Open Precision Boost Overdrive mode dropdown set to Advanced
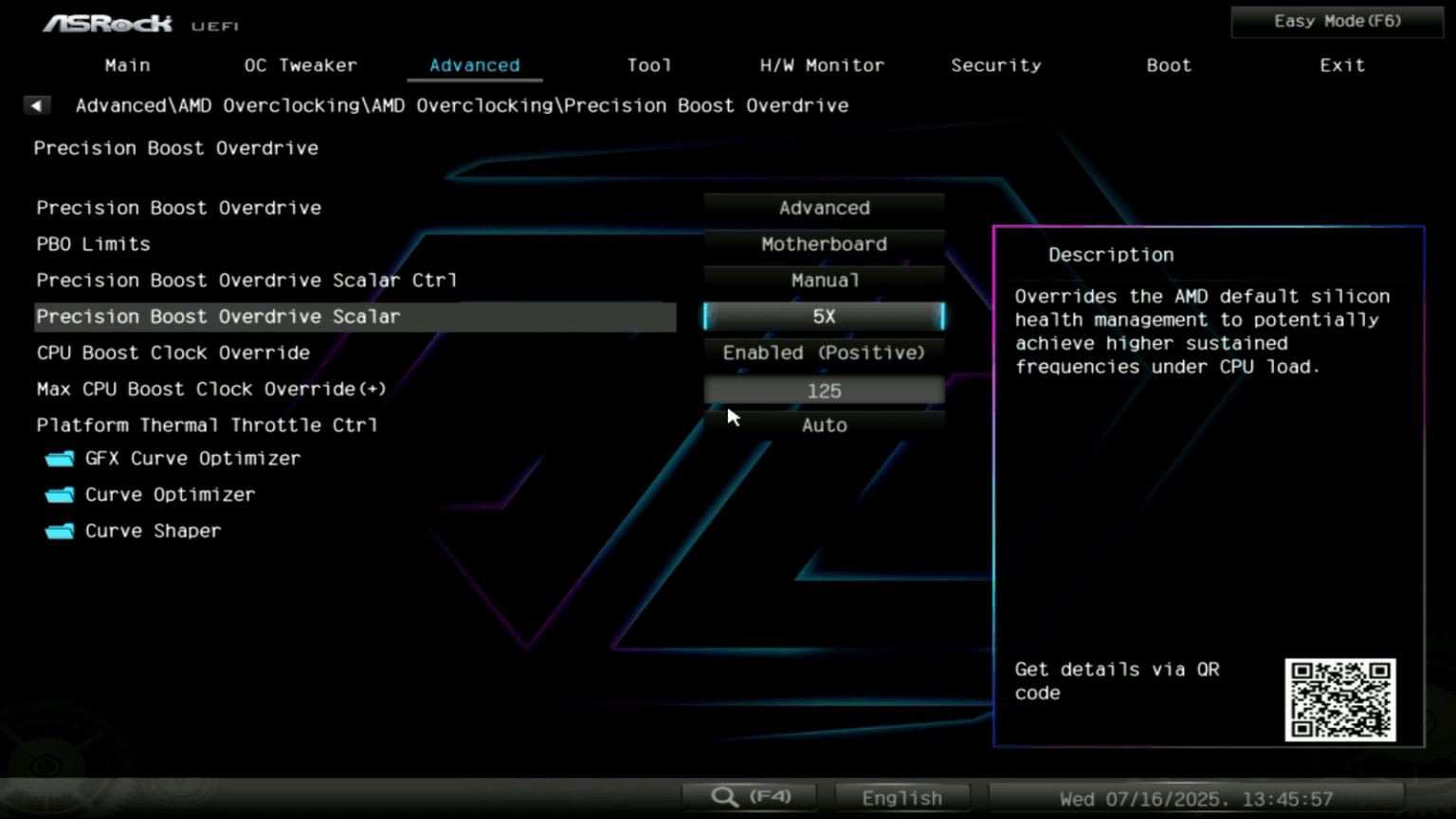 824,208
